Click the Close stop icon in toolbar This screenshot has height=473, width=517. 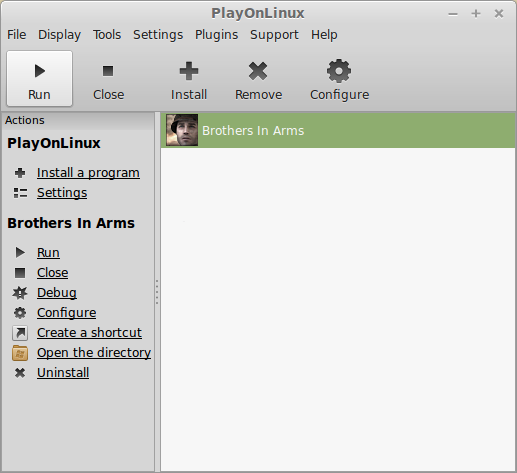point(108,71)
